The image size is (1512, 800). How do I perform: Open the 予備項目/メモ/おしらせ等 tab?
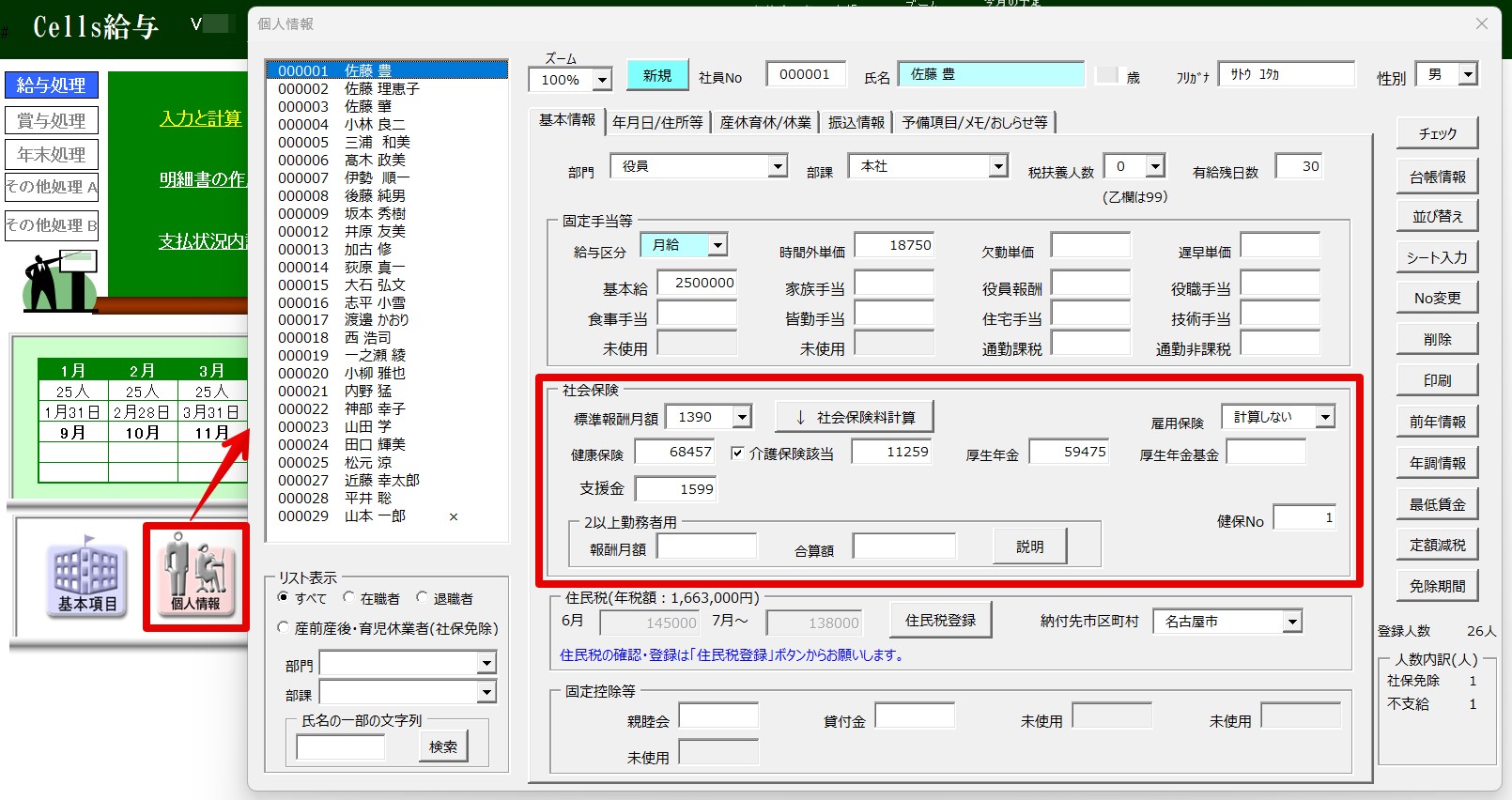[975, 122]
